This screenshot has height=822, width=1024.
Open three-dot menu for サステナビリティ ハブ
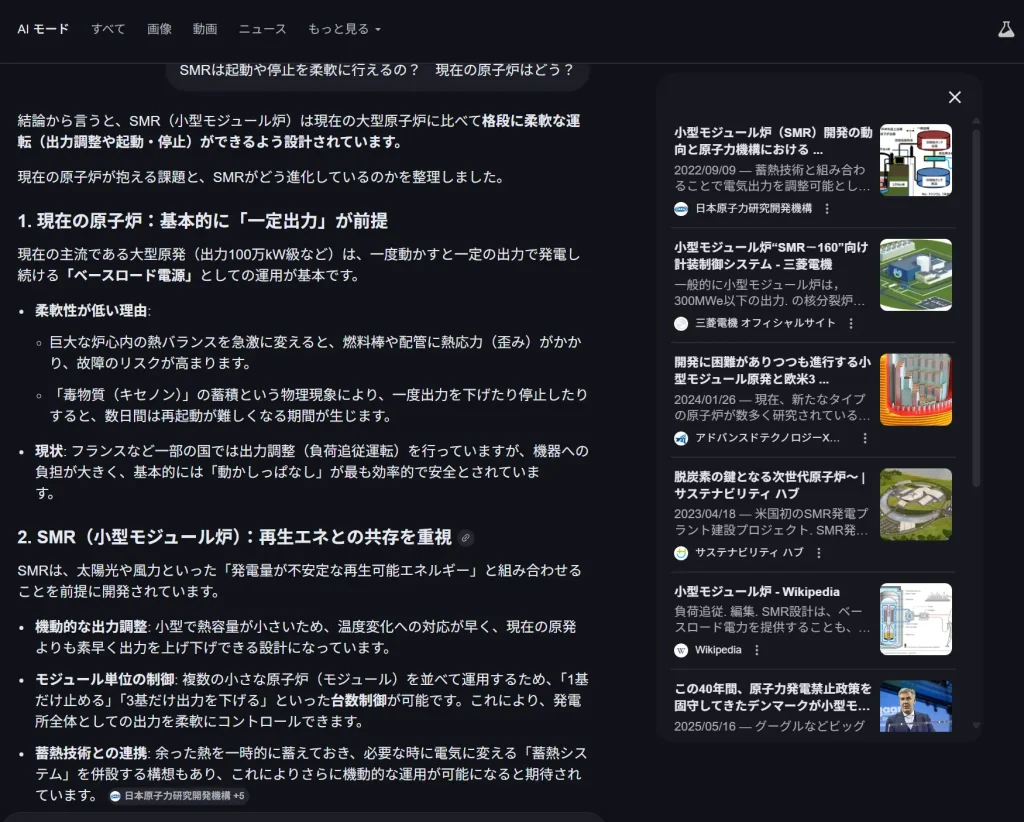click(x=818, y=553)
